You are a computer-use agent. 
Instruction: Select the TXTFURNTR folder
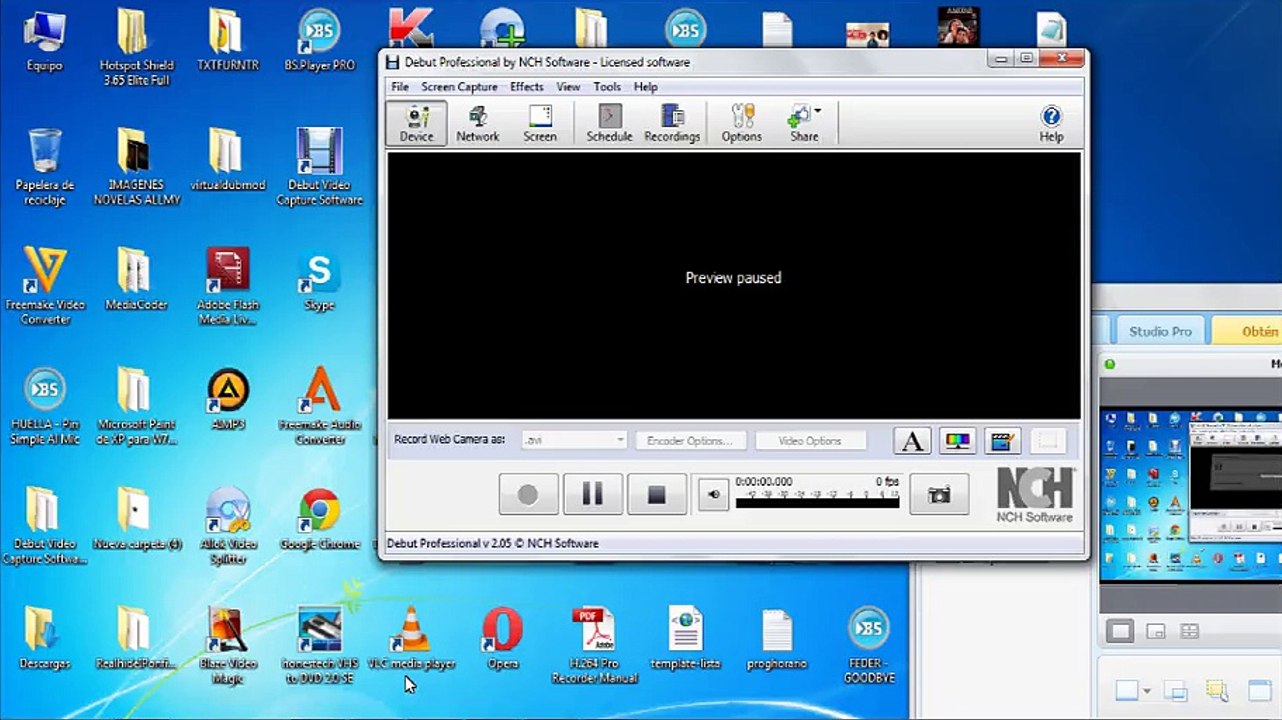tap(227, 41)
